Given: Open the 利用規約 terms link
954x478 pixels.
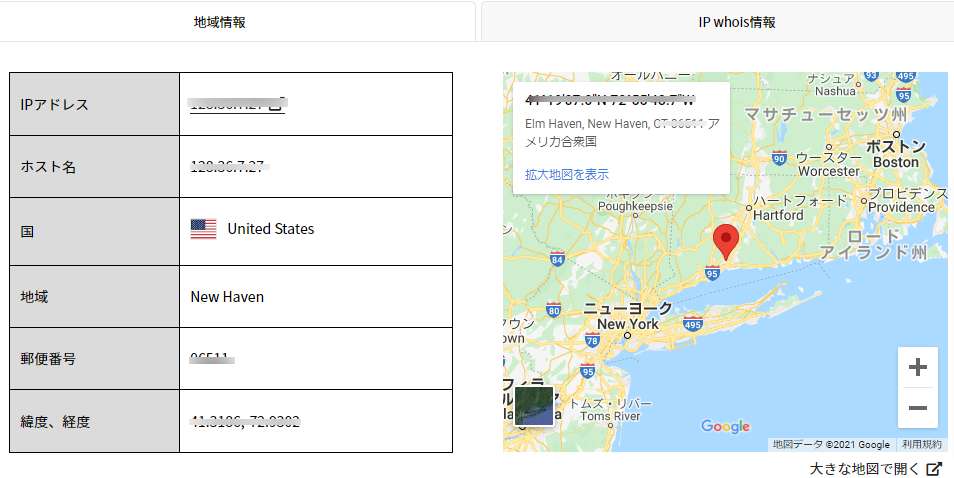Looking at the screenshot, I should [x=921, y=444].
